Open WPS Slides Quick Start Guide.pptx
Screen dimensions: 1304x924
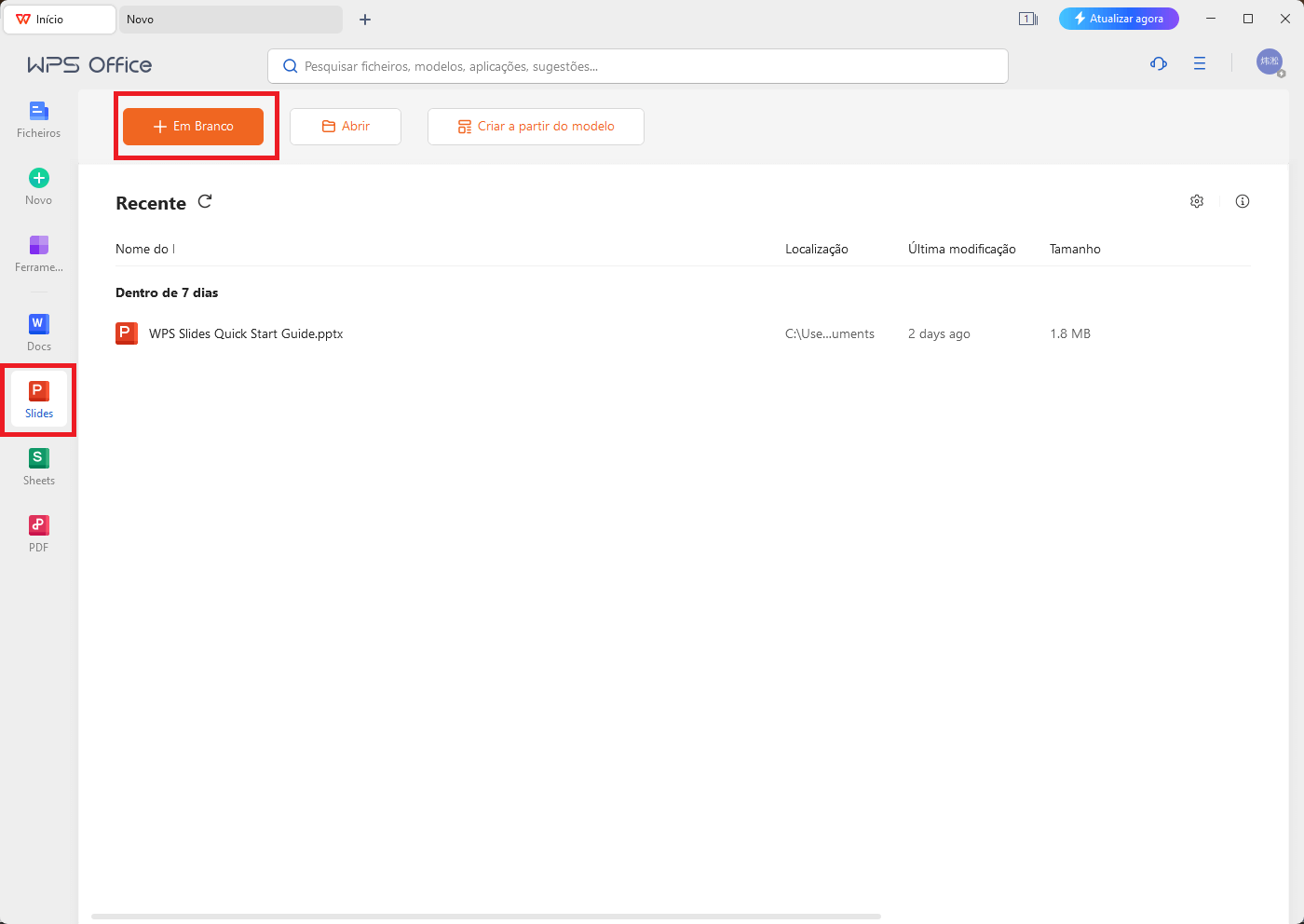click(x=246, y=333)
